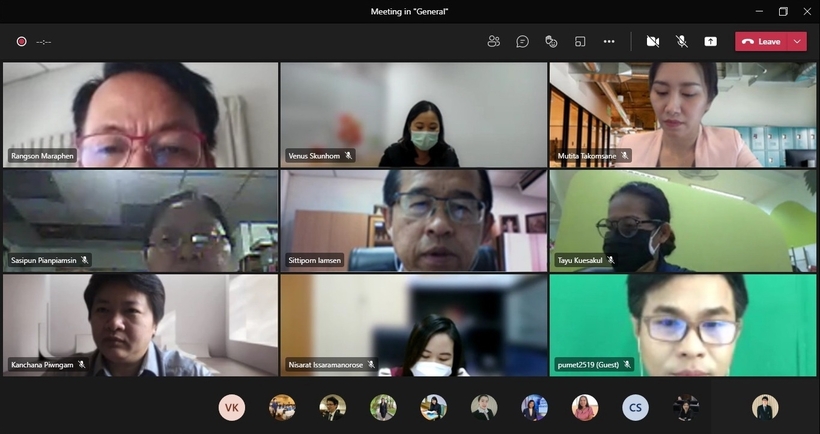
Task: Select Tayu Kuesakul video tile
Action: 682,221
